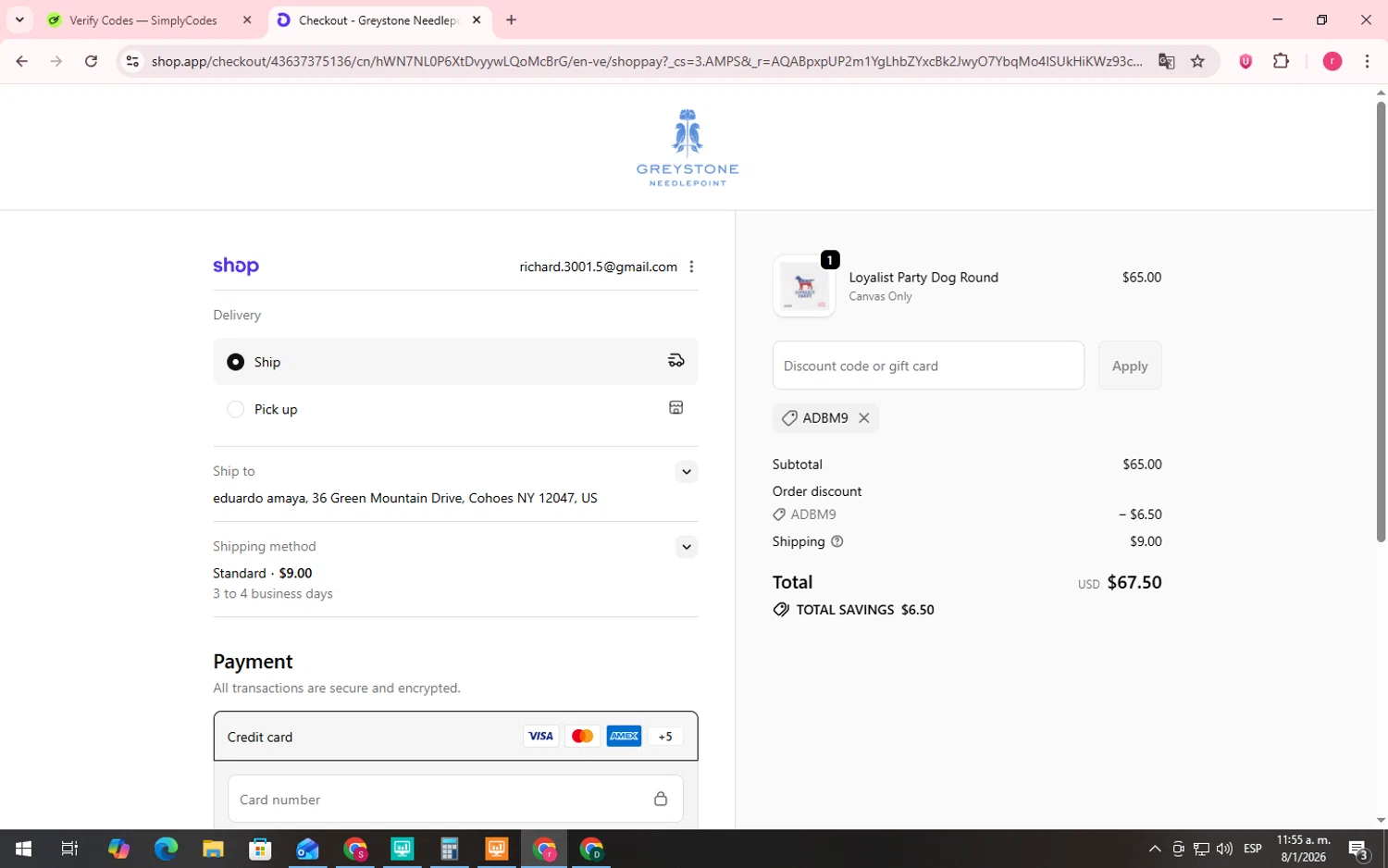Expand the Shipping method chevron
The height and width of the screenshot is (868, 1388).
pyautogui.click(x=686, y=547)
